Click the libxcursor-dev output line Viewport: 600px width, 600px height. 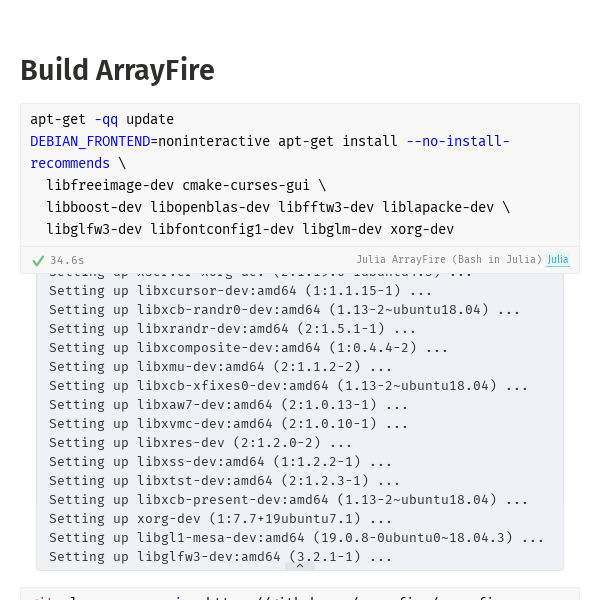tap(241, 291)
